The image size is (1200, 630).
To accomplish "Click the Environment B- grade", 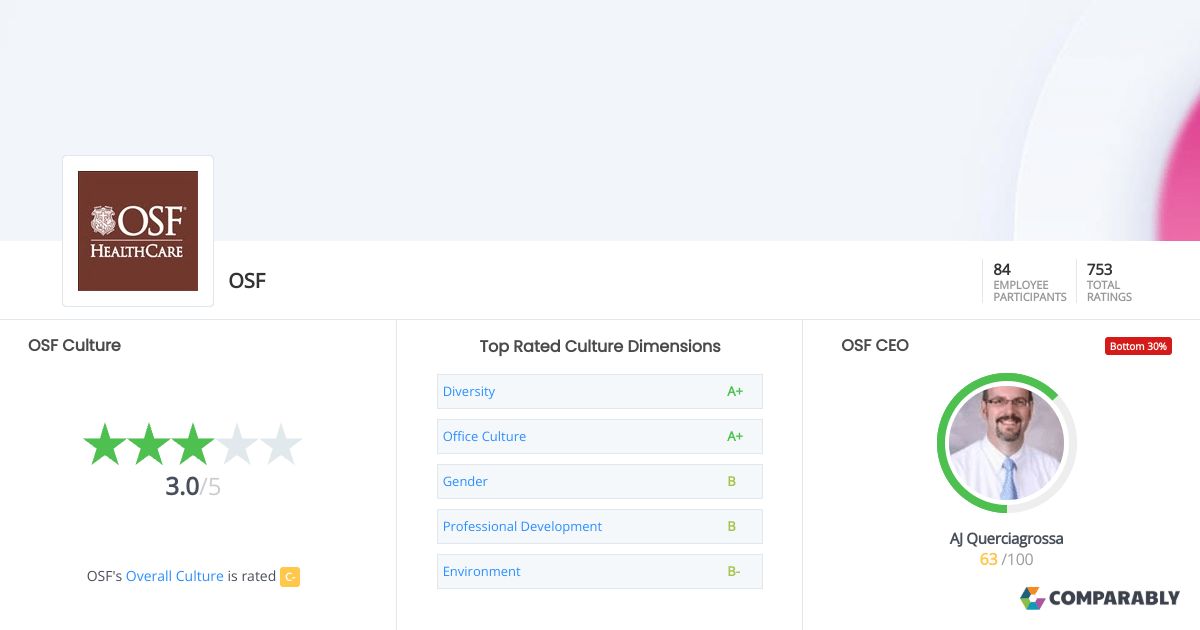I will pos(734,571).
